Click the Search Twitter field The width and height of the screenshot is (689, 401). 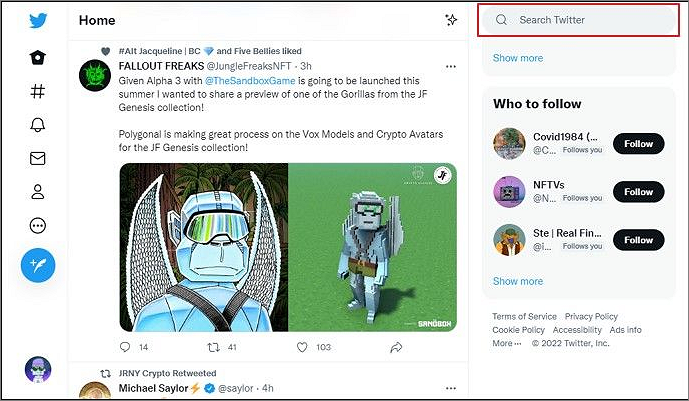[x=580, y=20]
